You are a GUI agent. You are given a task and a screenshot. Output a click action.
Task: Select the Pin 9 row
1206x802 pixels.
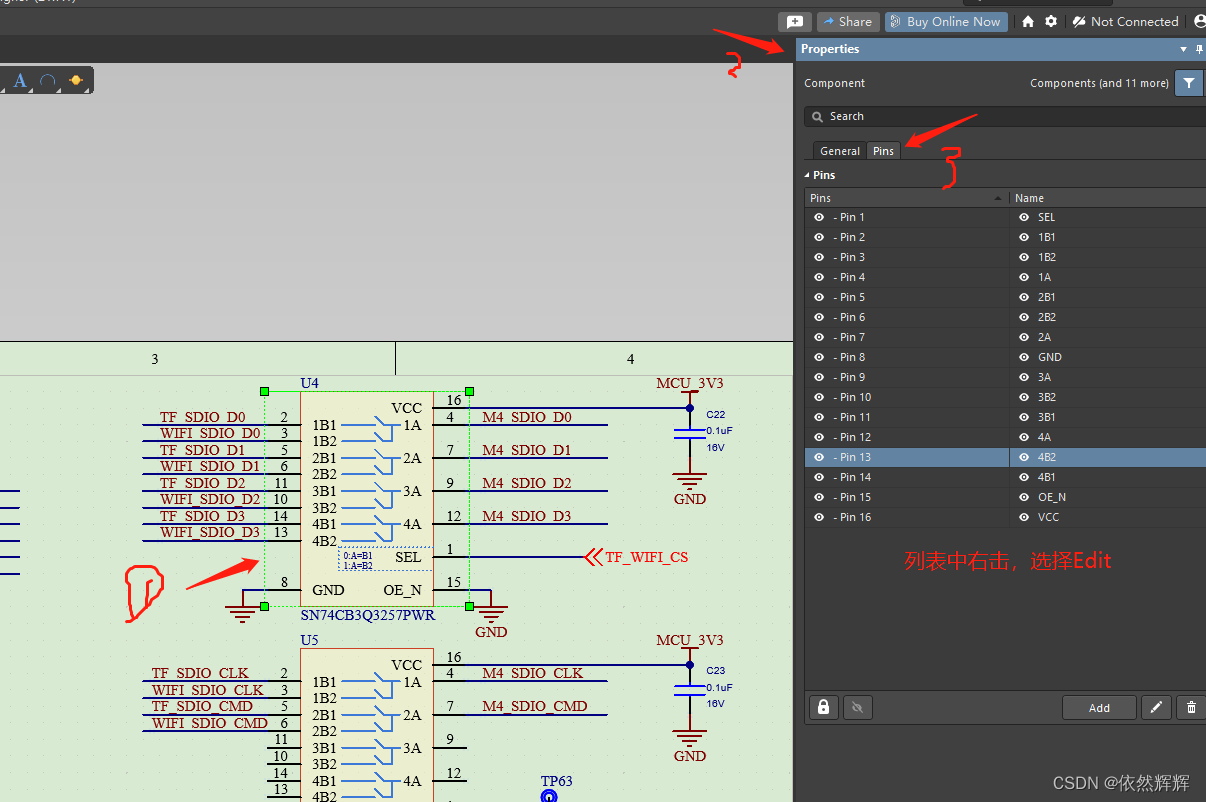pyautogui.click(x=1005, y=377)
